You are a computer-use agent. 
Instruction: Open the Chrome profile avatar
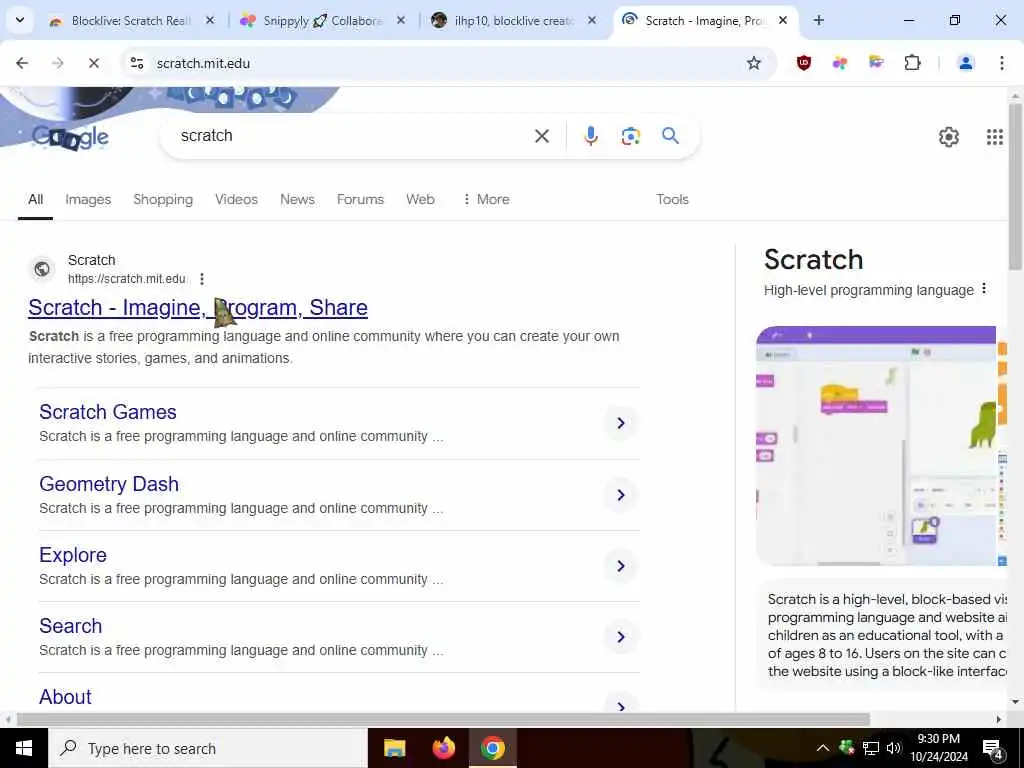tap(965, 63)
